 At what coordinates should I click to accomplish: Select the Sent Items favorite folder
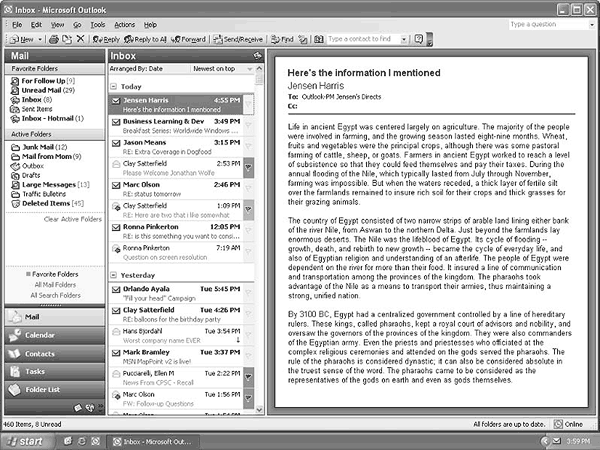31,109
